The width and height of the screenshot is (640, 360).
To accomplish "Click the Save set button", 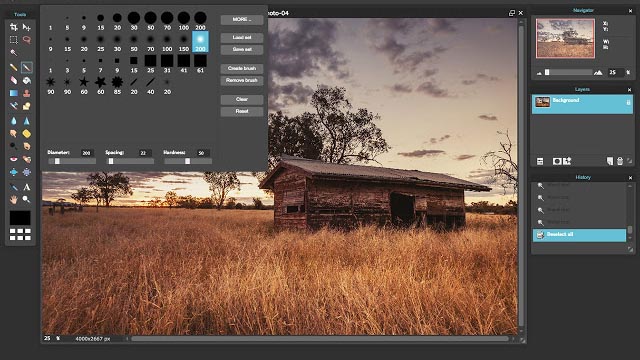I will [242, 49].
